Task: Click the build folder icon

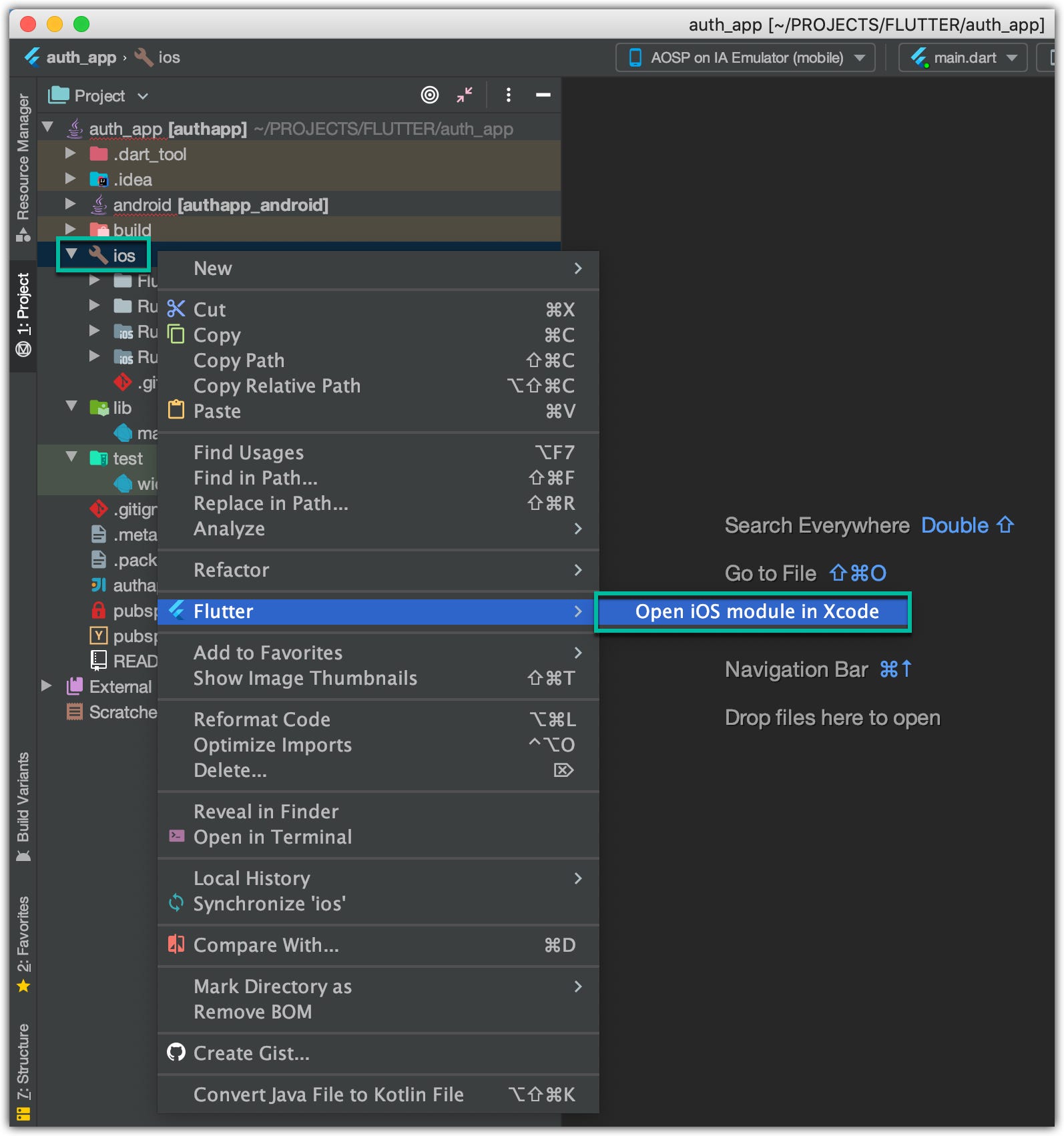Action: (x=99, y=230)
